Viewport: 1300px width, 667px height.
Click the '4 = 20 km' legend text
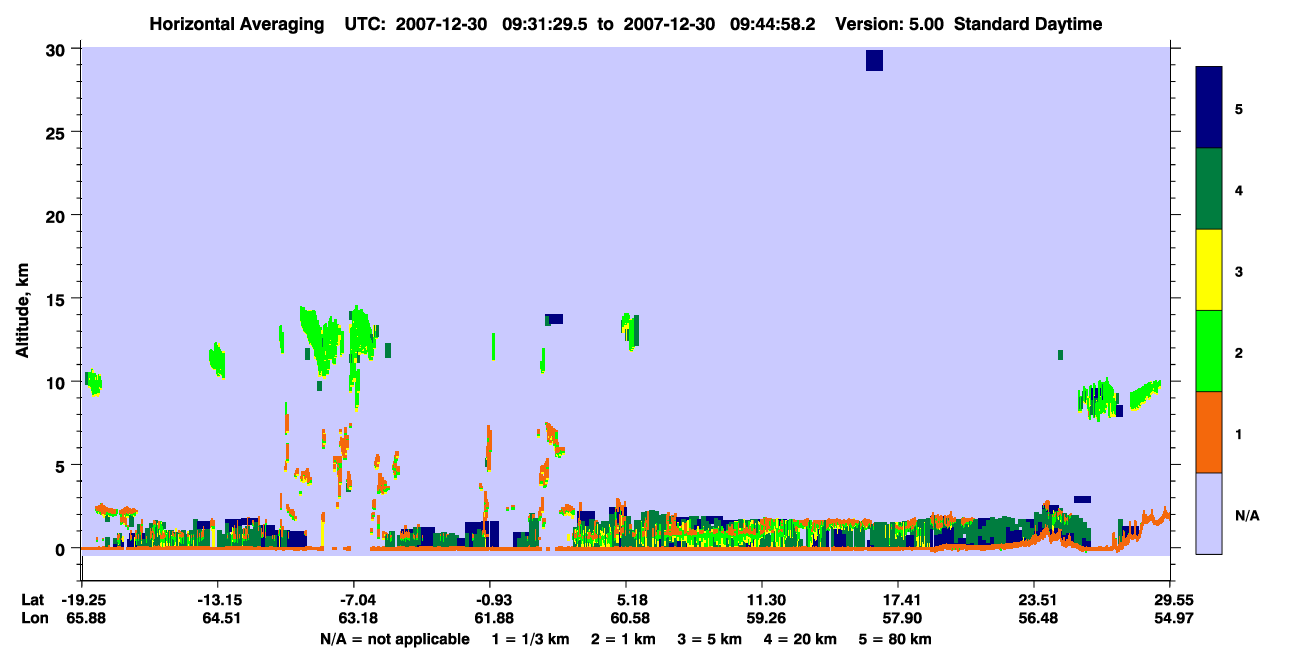[x=799, y=638]
